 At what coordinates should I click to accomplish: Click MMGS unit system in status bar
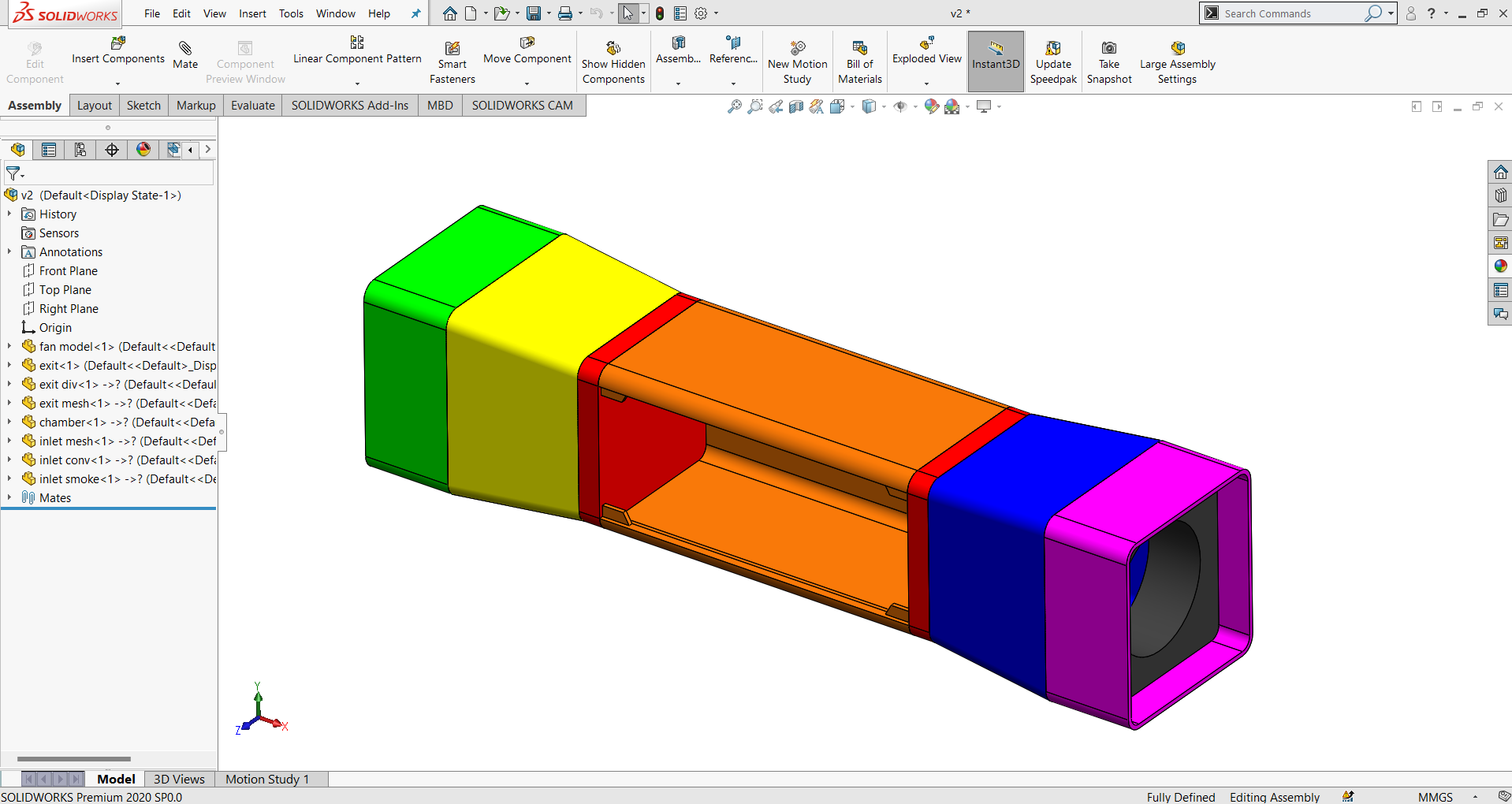(1435, 797)
